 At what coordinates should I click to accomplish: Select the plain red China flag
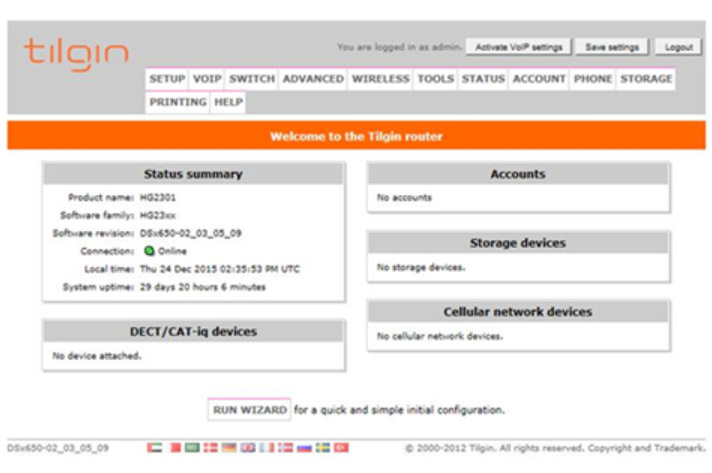click(175, 448)
